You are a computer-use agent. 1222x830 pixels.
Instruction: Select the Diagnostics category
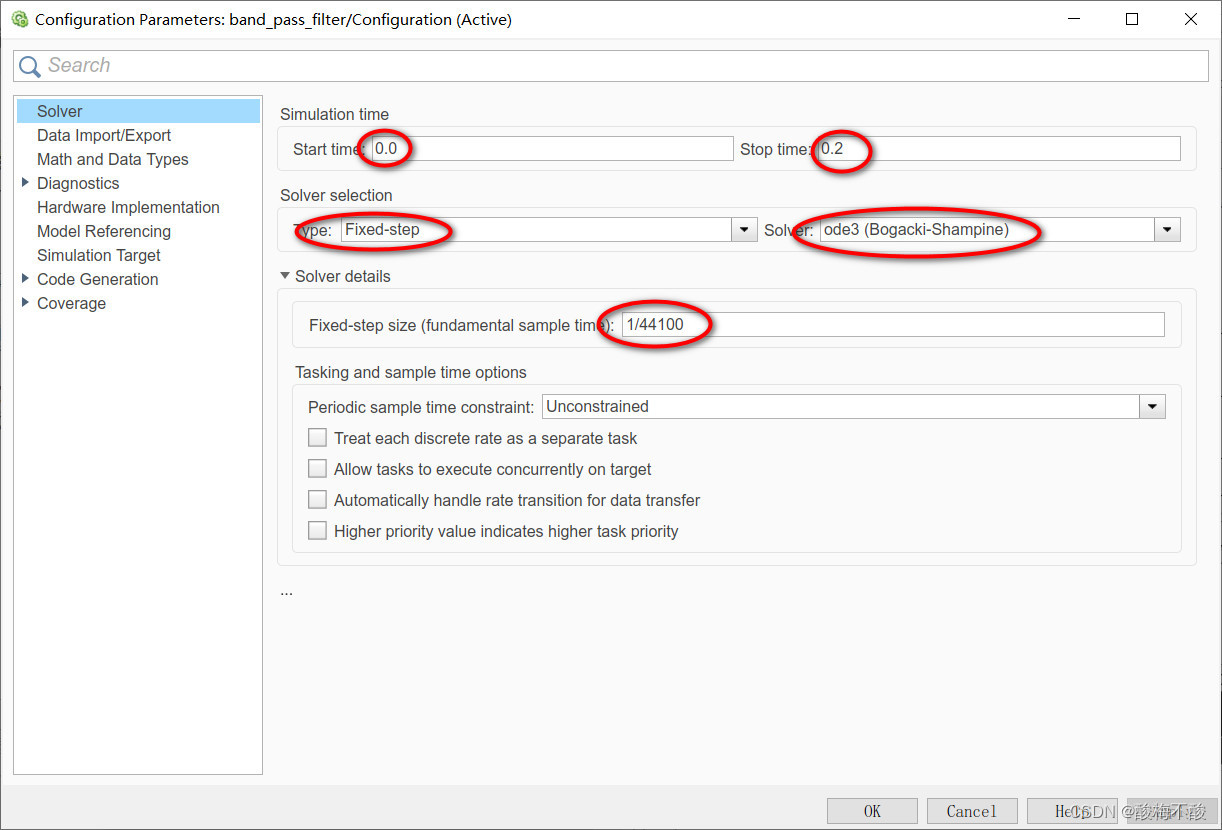click(78, 183)
